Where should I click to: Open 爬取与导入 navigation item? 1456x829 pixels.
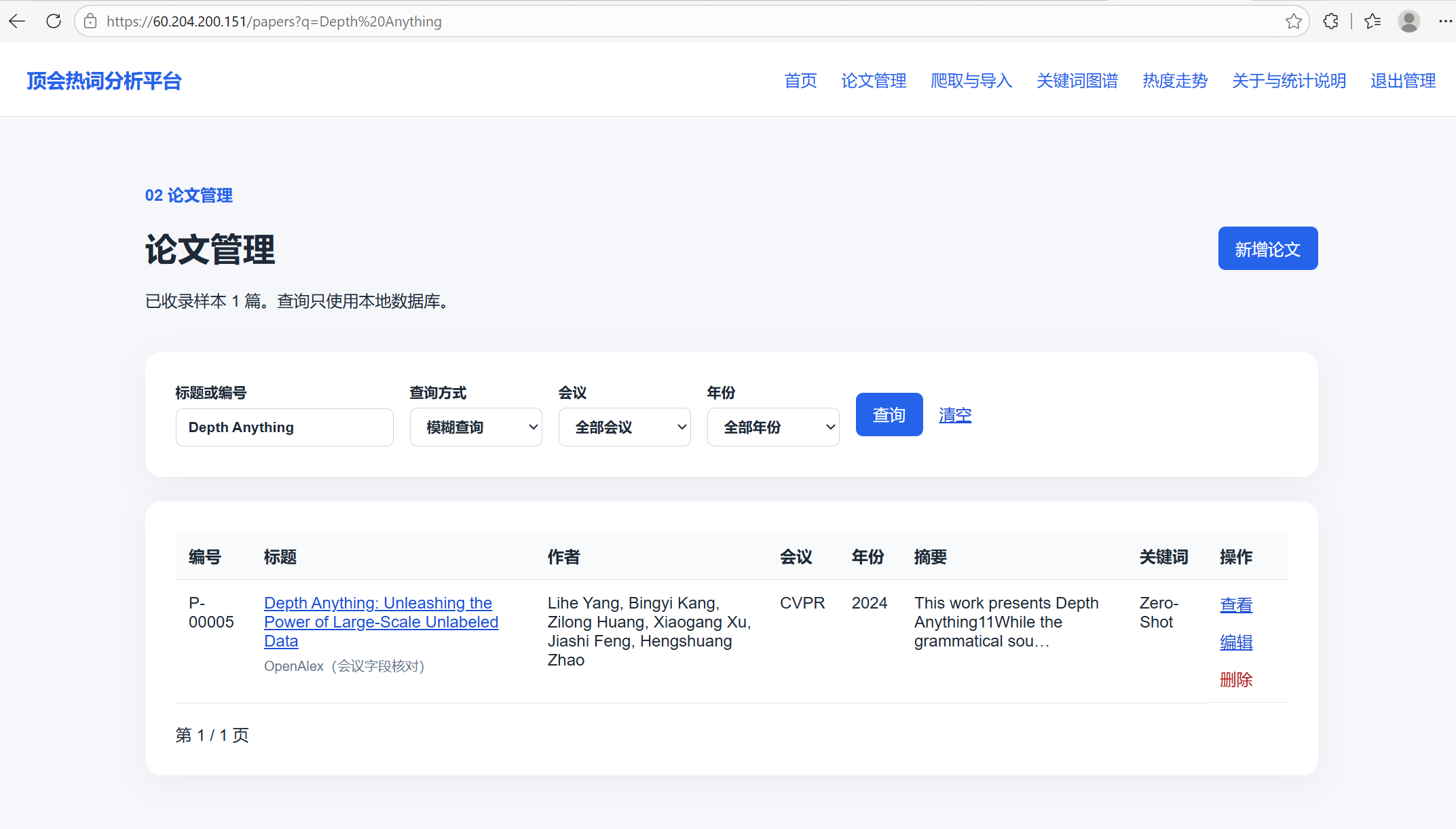(971, 81)
